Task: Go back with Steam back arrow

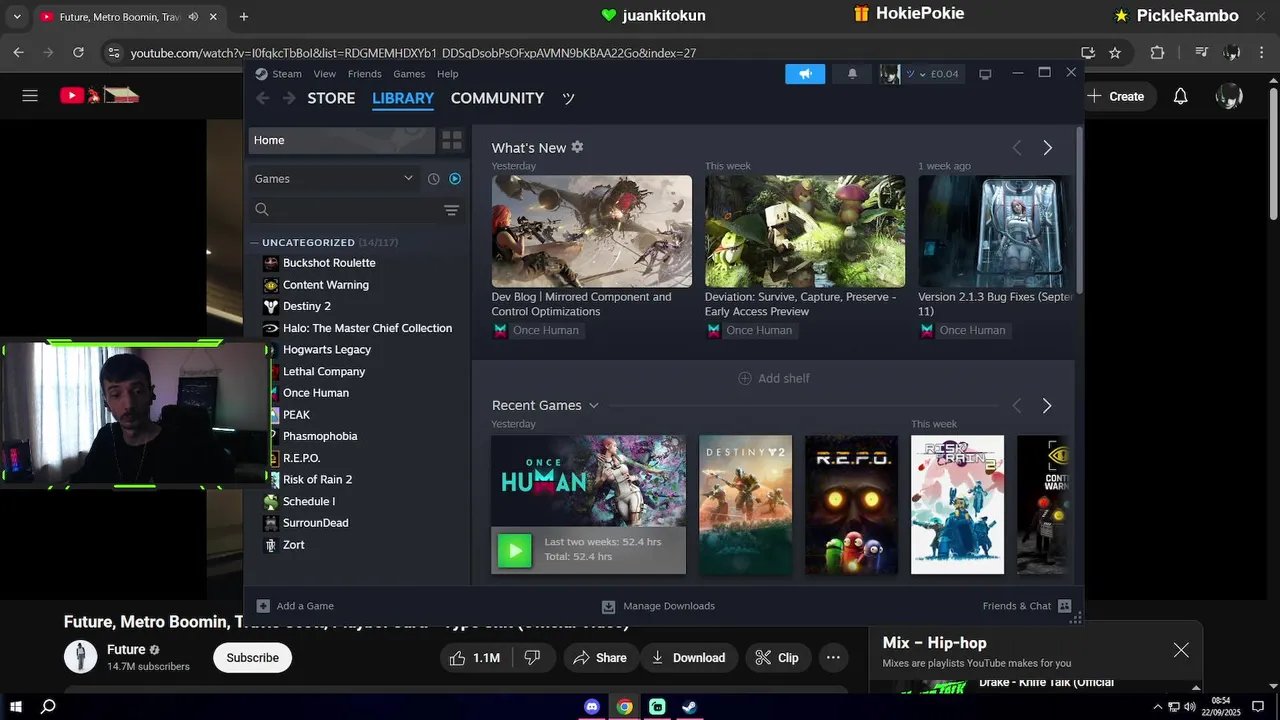Action: point(263,98)
